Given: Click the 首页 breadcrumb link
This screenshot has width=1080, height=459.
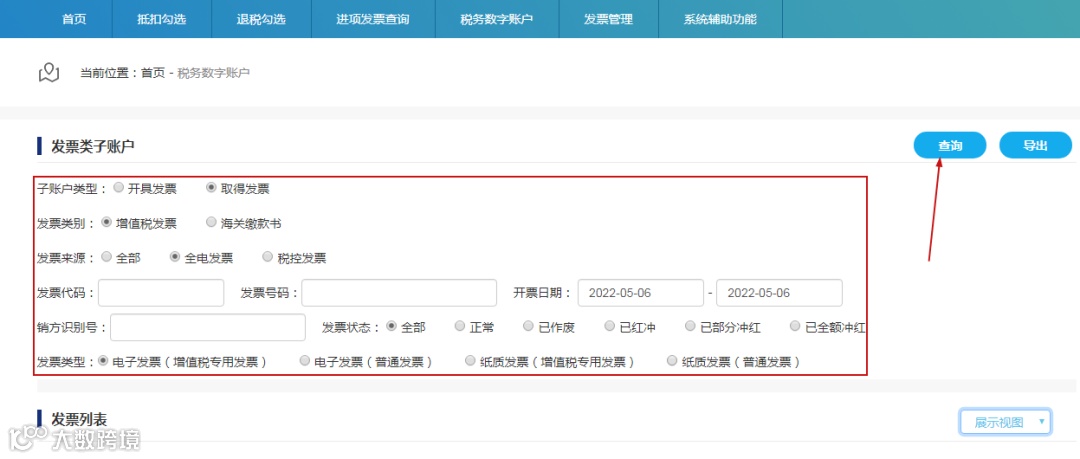Looking at the screenshot, I should (x=153, y=72).
